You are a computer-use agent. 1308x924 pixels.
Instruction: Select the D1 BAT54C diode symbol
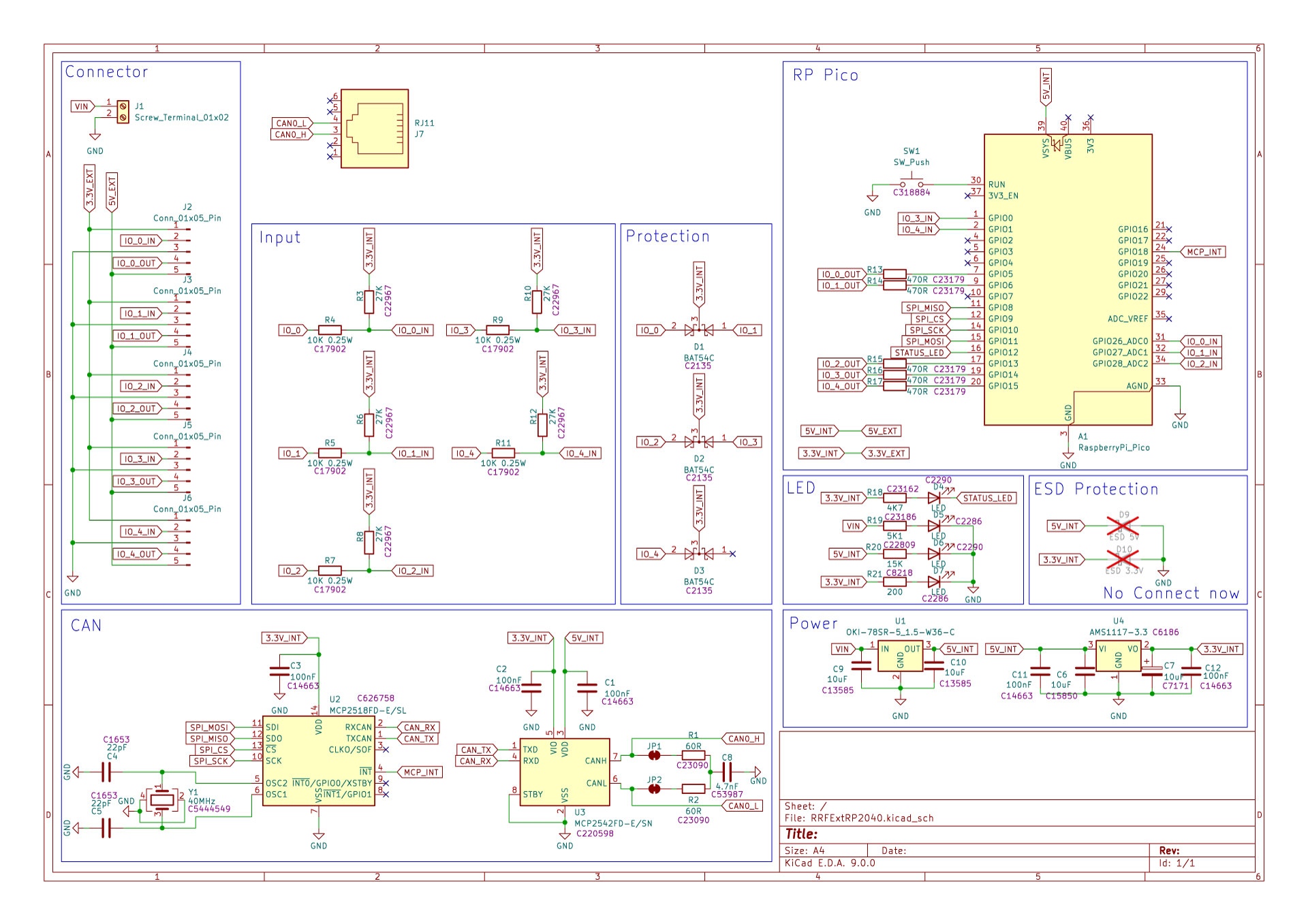(x=699, y=330)
